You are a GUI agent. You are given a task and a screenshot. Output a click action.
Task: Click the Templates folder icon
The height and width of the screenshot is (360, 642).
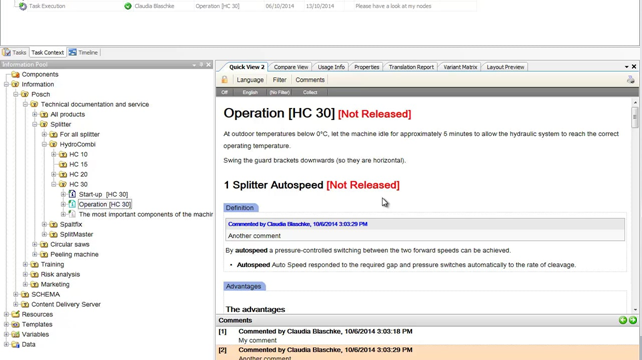[x=16, y=324]
